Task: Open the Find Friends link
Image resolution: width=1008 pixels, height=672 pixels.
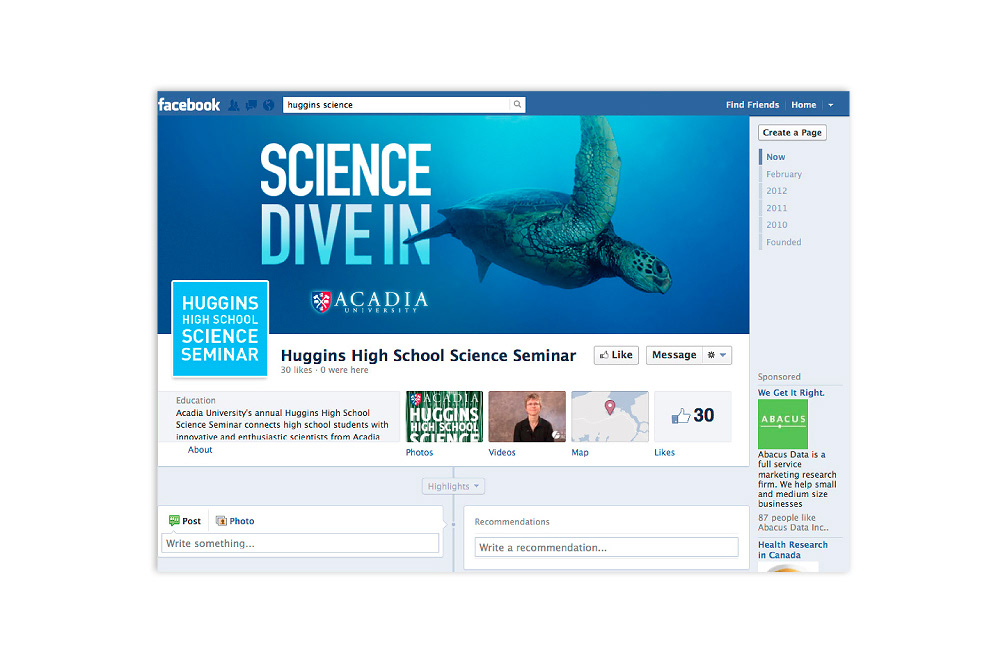Action: click(752, 105)
